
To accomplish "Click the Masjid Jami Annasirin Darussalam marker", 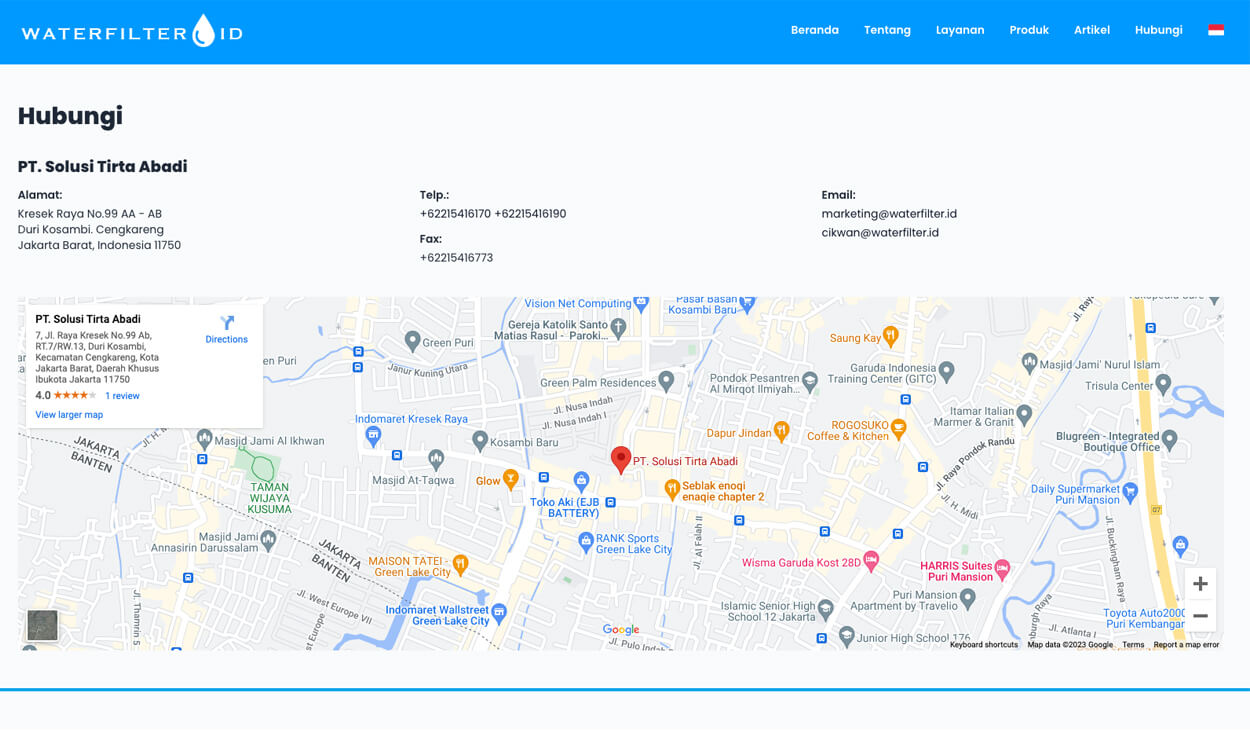I will tap(268, 539).
